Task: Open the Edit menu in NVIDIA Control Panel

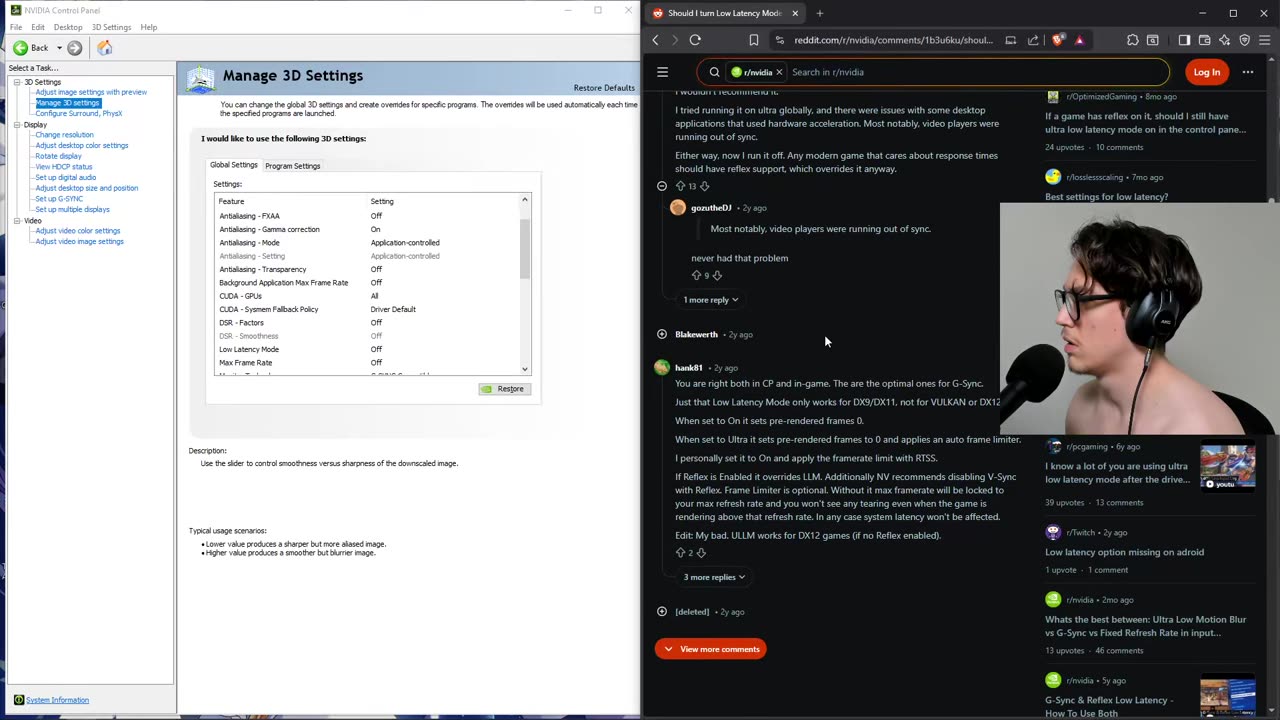Action: click(38, 27)
